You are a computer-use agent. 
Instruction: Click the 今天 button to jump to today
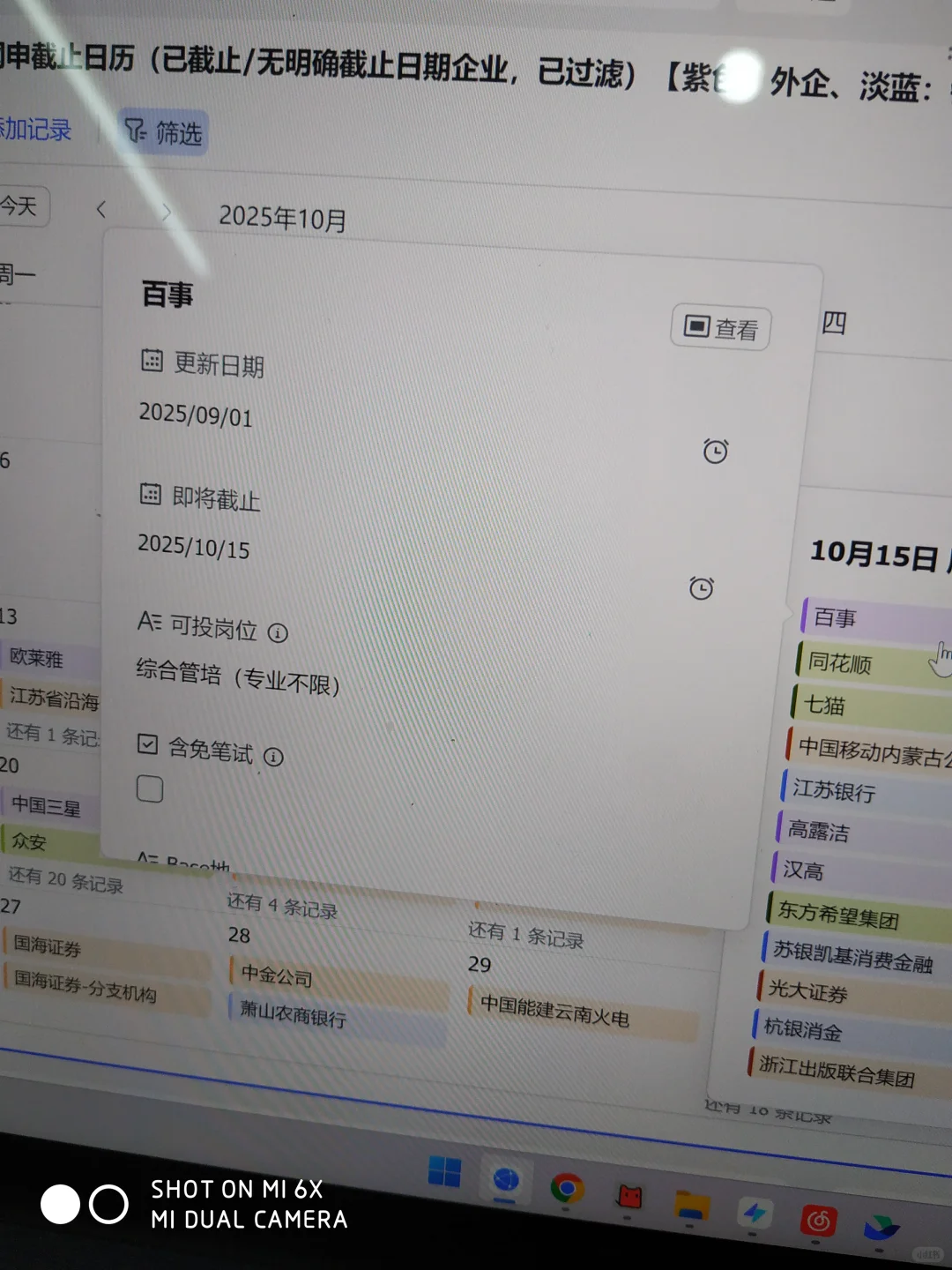19,205
